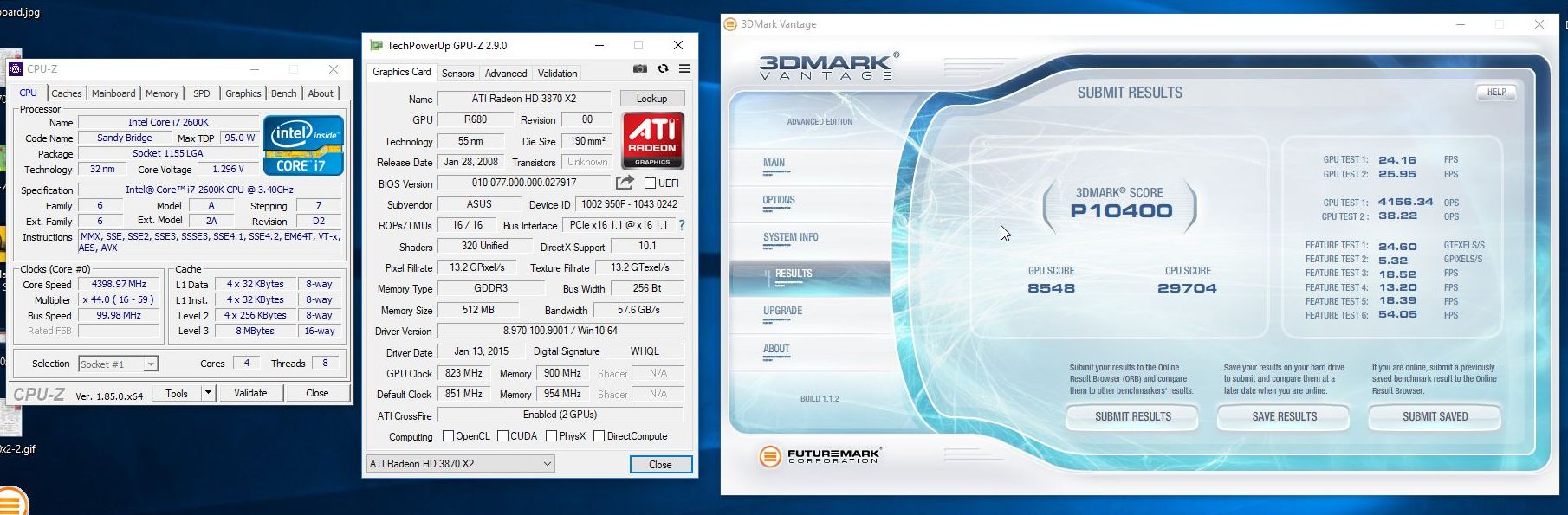Select CPU tab in CPU-Z
Viewport: 1568px width, 515px height.
click(29, 93)
